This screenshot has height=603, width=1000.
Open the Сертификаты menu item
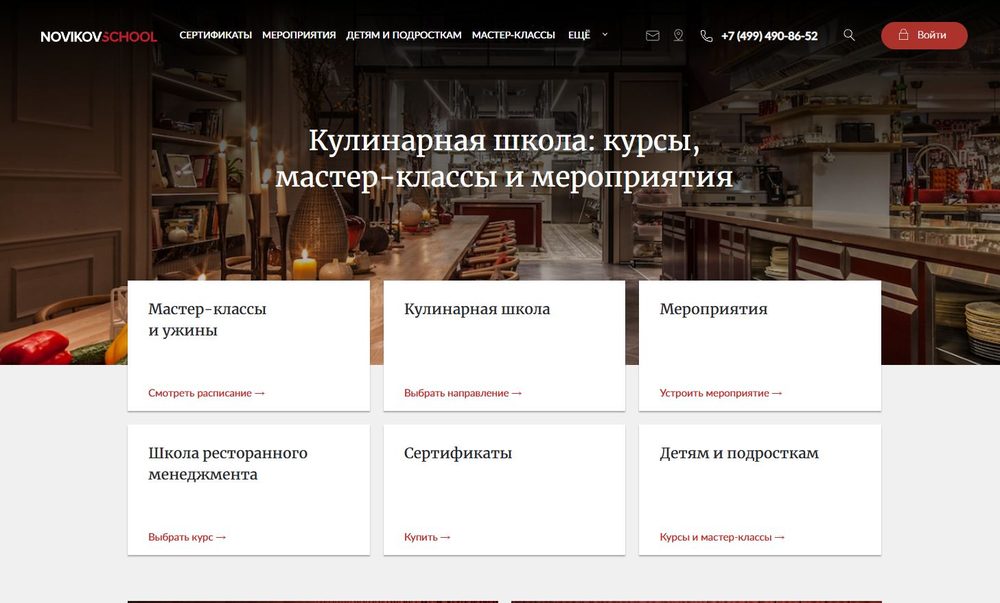pos(216,35)
